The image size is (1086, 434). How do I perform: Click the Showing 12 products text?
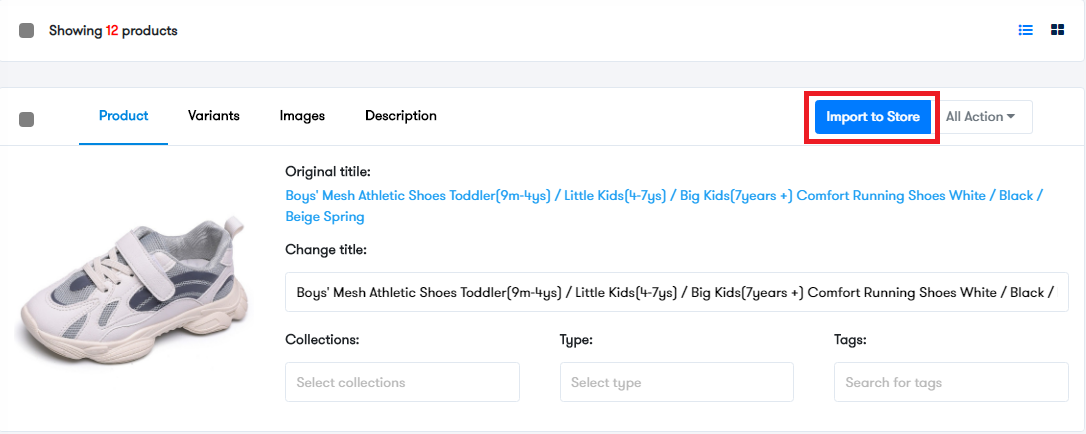point(113,30)
